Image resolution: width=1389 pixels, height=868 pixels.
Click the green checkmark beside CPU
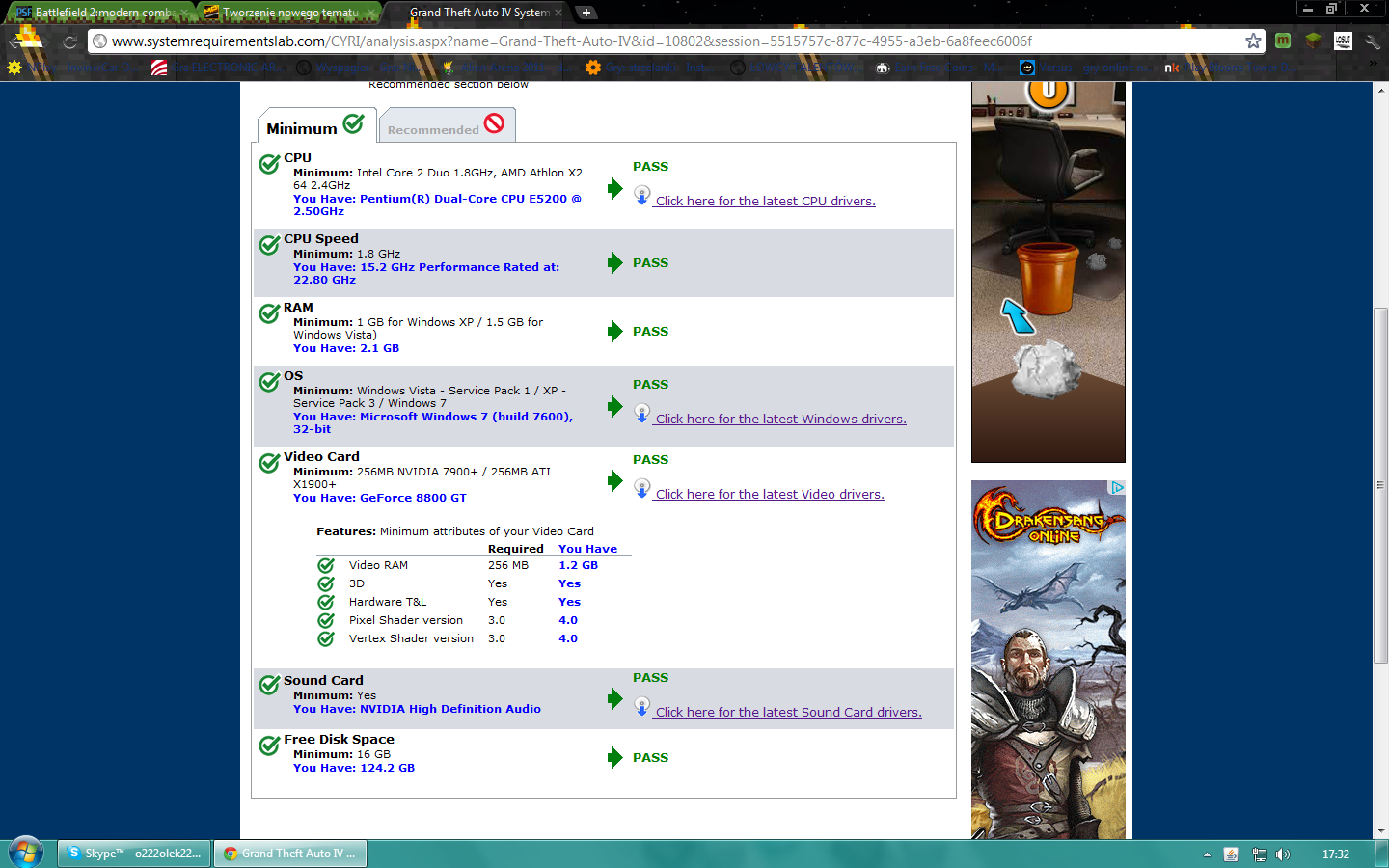point(270,164)
